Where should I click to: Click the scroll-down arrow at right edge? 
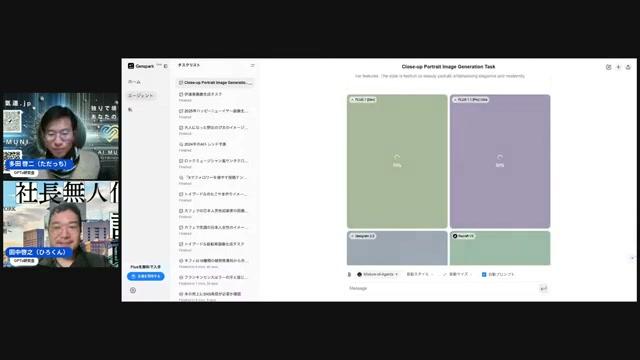click(632, 258)
